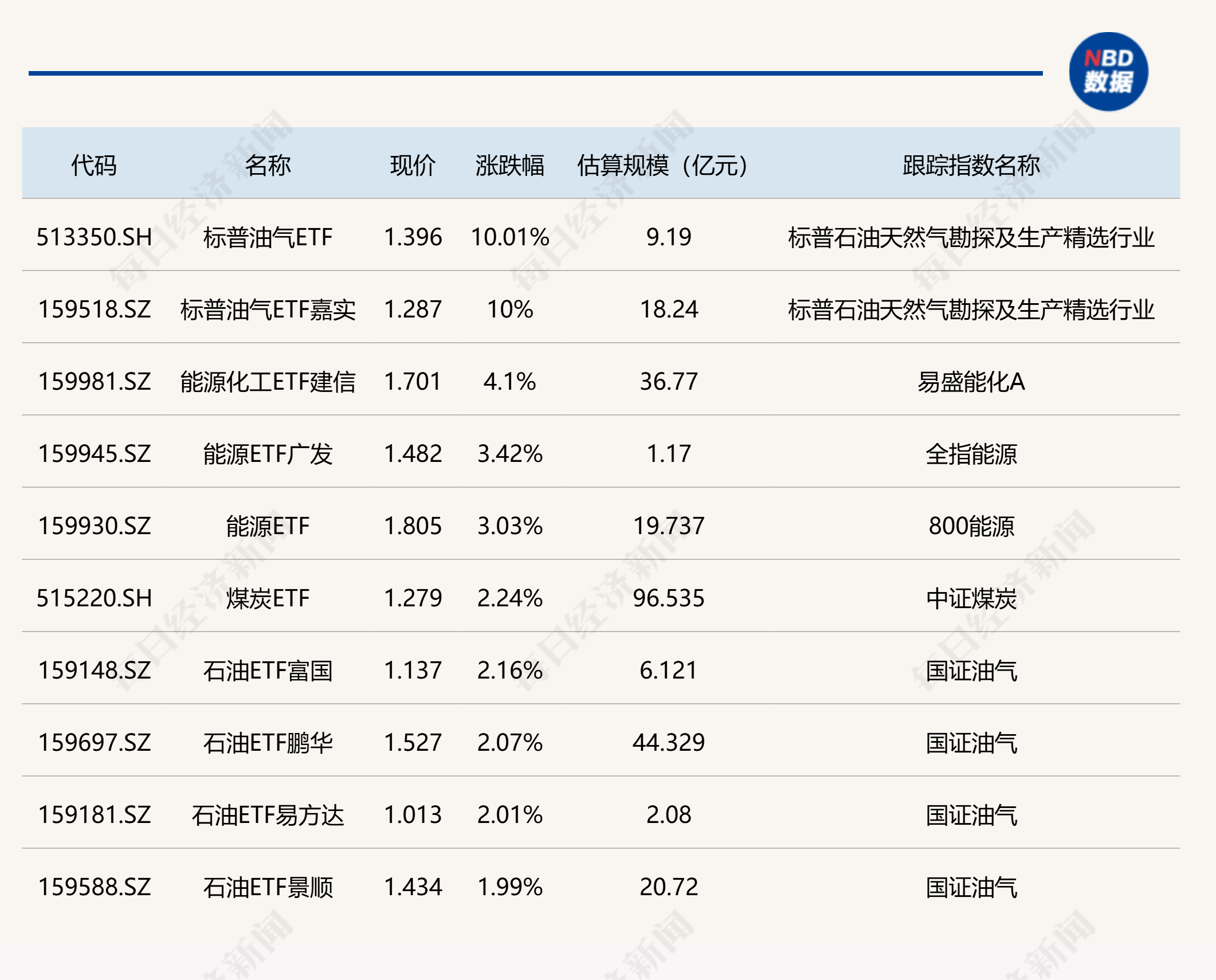
Task: Click the 煤炭ETF fund name
Action: 268,598
